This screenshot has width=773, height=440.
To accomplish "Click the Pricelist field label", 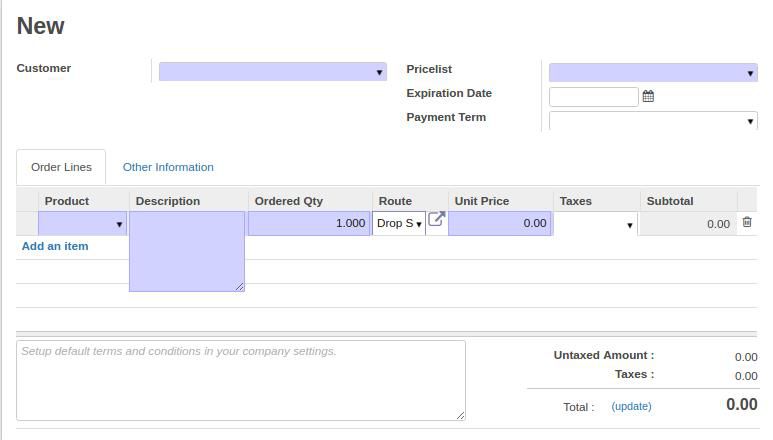I will pos(429,69).
